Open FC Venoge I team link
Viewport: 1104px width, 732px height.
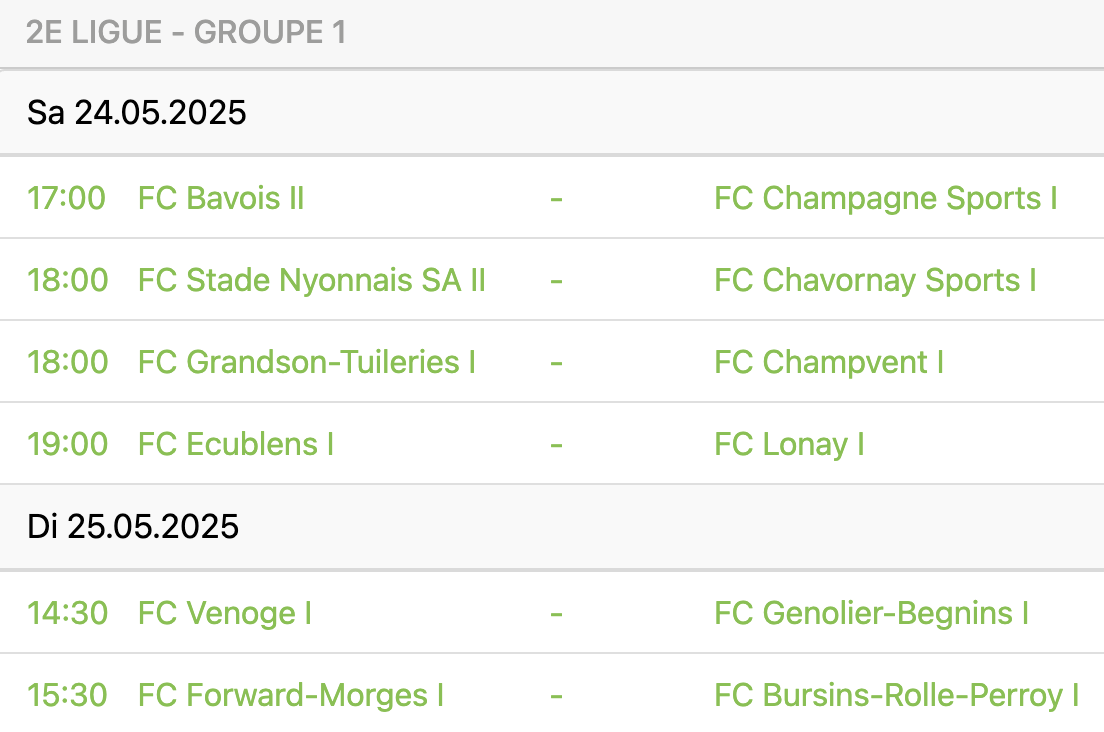pos(225,613)
